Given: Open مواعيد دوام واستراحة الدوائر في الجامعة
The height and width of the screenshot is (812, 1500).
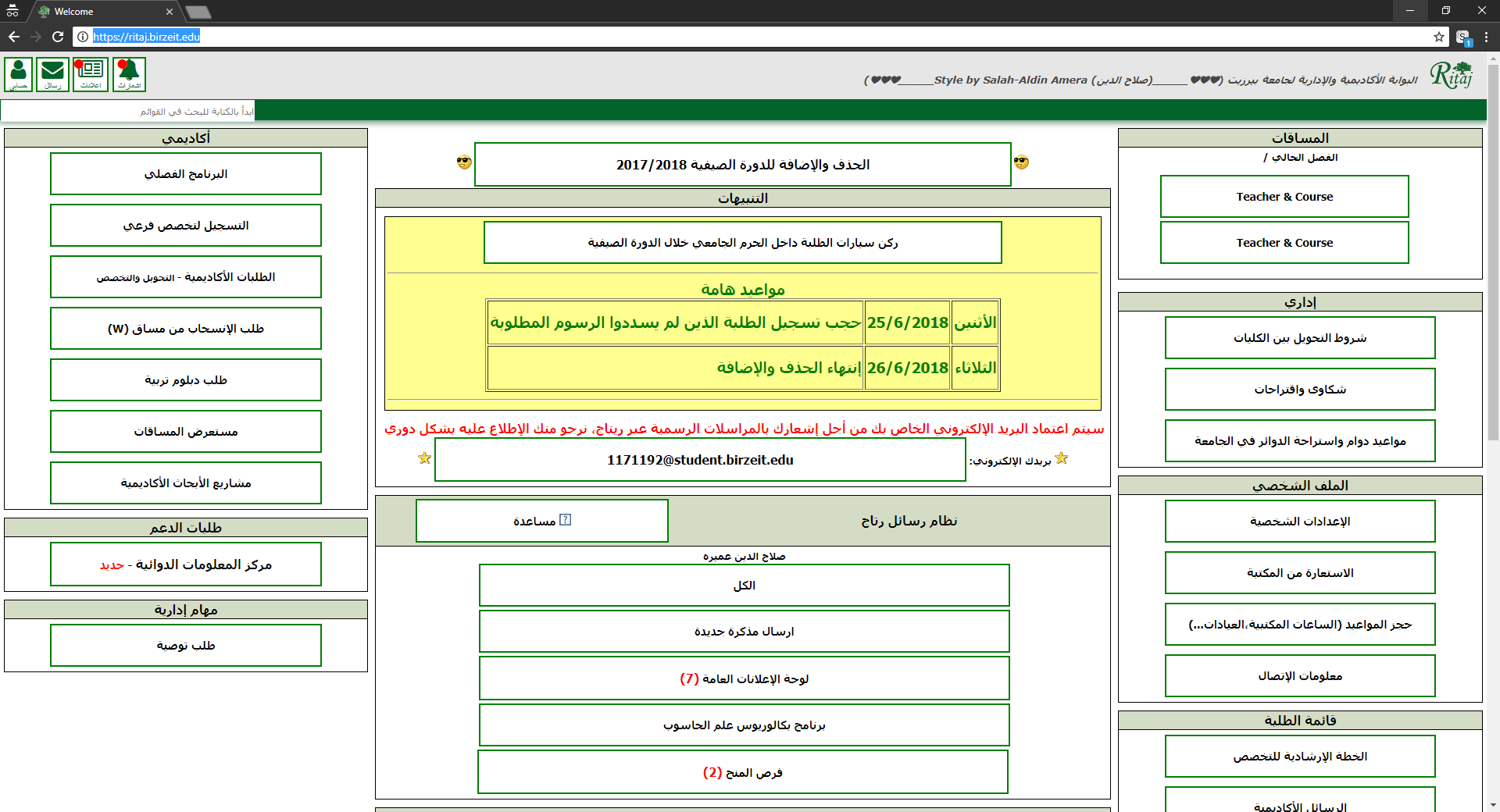Looking at the screenshot, I should 1300,441.
